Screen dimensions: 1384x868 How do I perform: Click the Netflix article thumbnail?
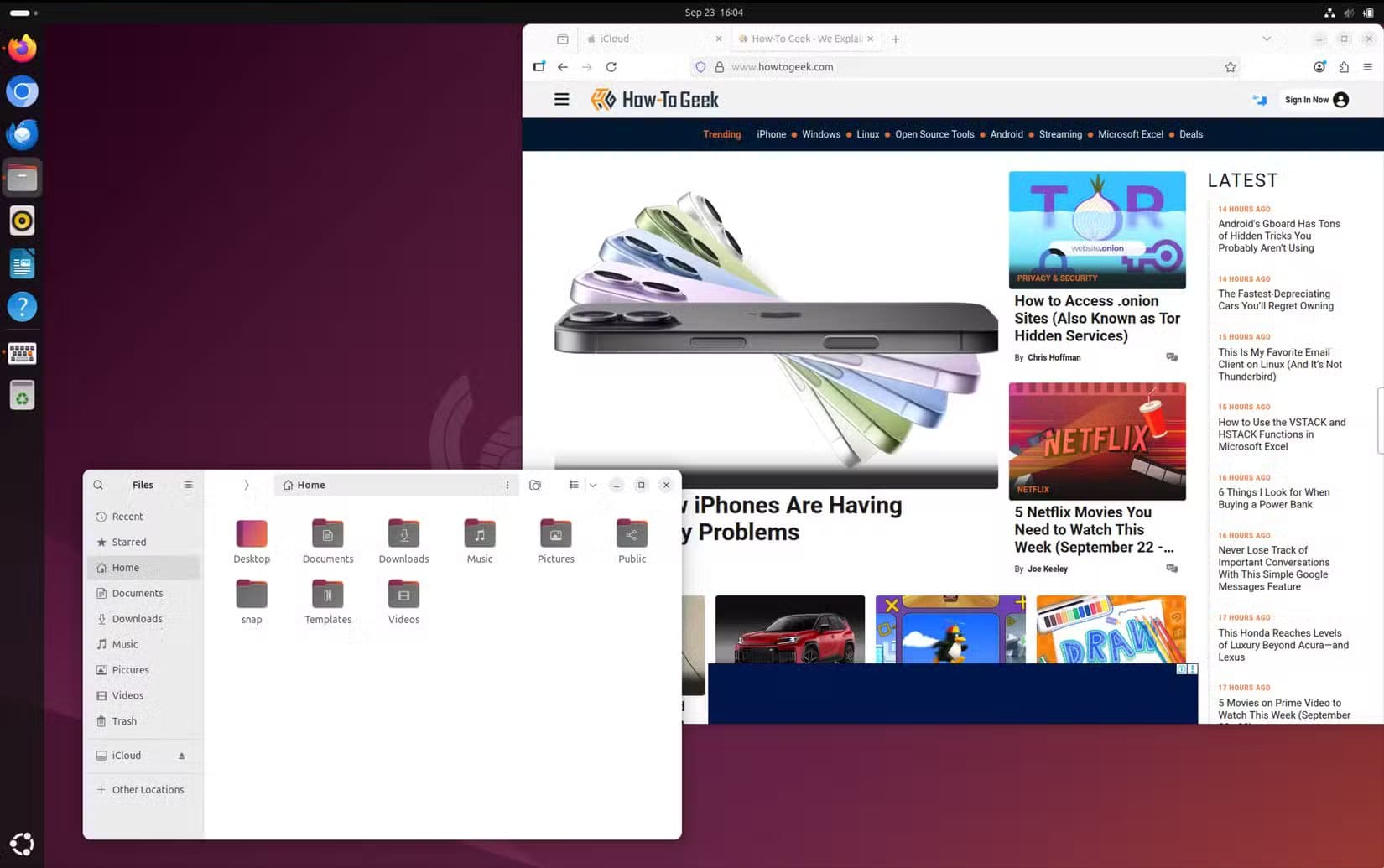point(1097,441)
